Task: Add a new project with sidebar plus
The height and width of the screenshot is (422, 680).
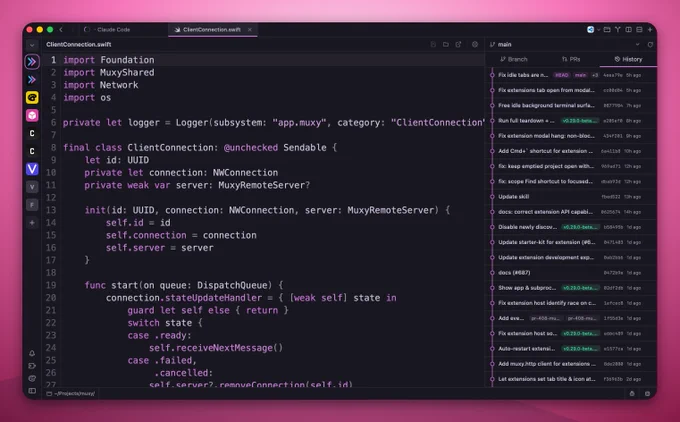Action: tap(32, 222)
